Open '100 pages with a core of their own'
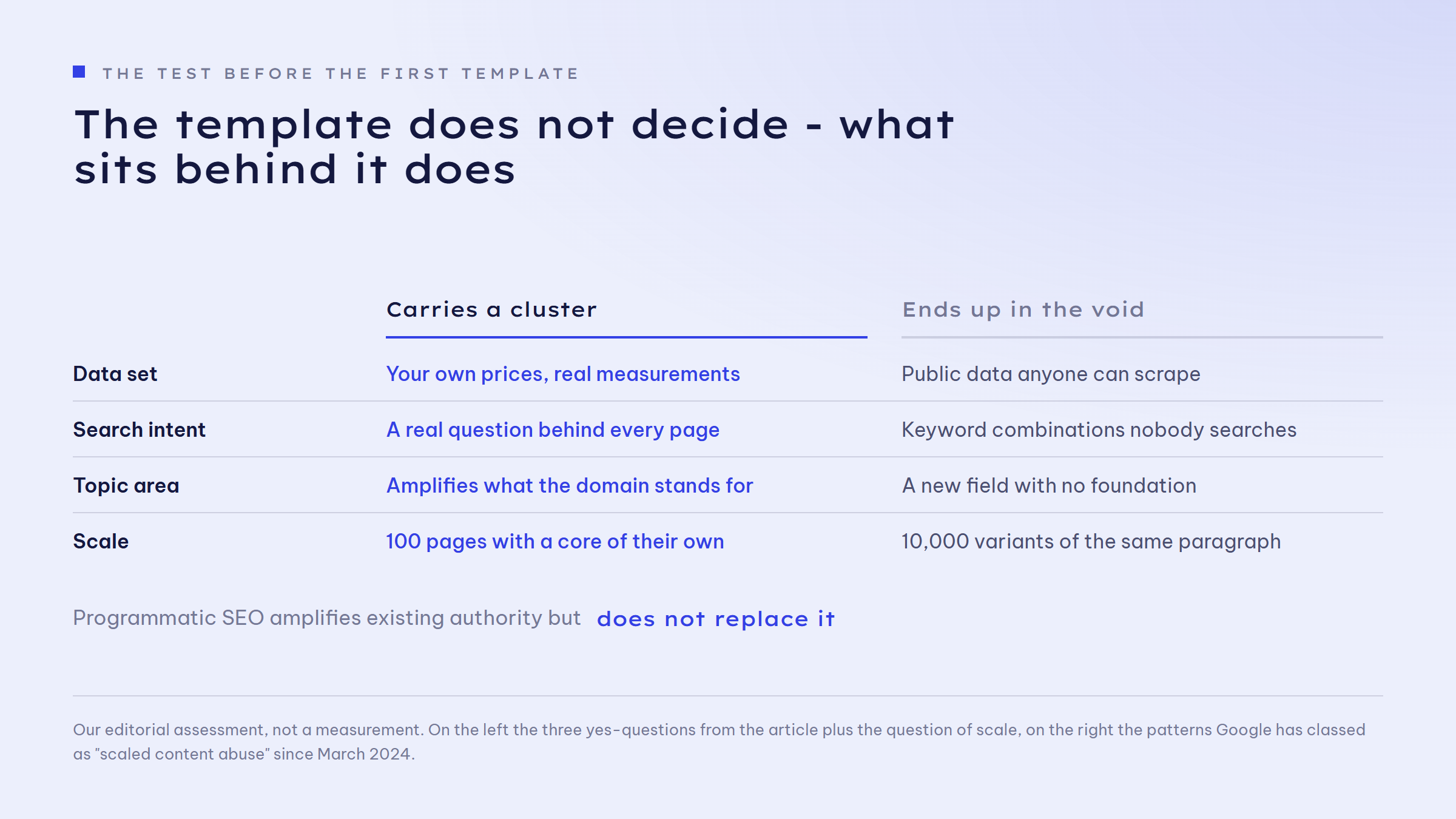 coord(555,542)
